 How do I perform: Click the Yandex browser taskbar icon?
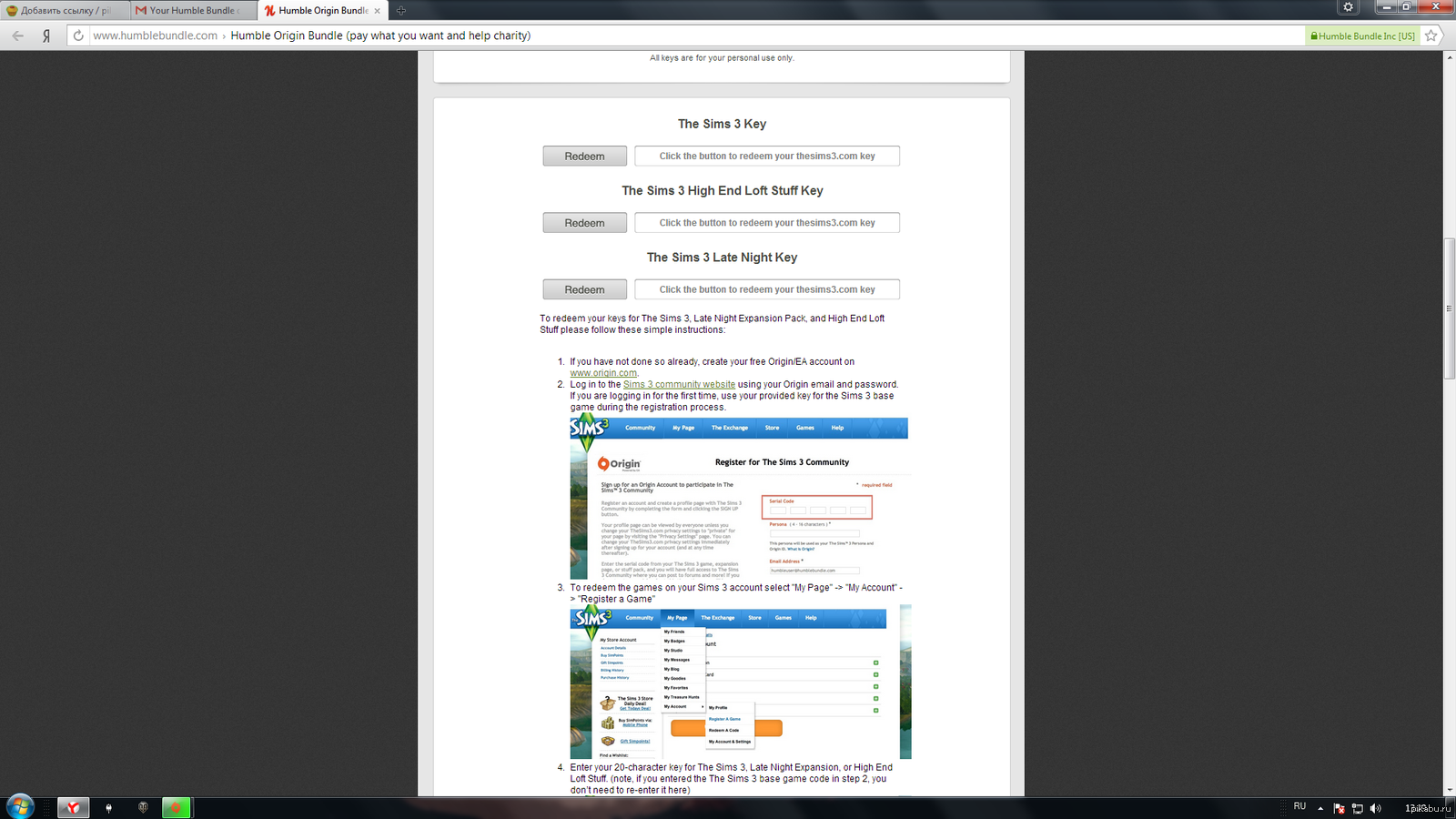point(74,807)
